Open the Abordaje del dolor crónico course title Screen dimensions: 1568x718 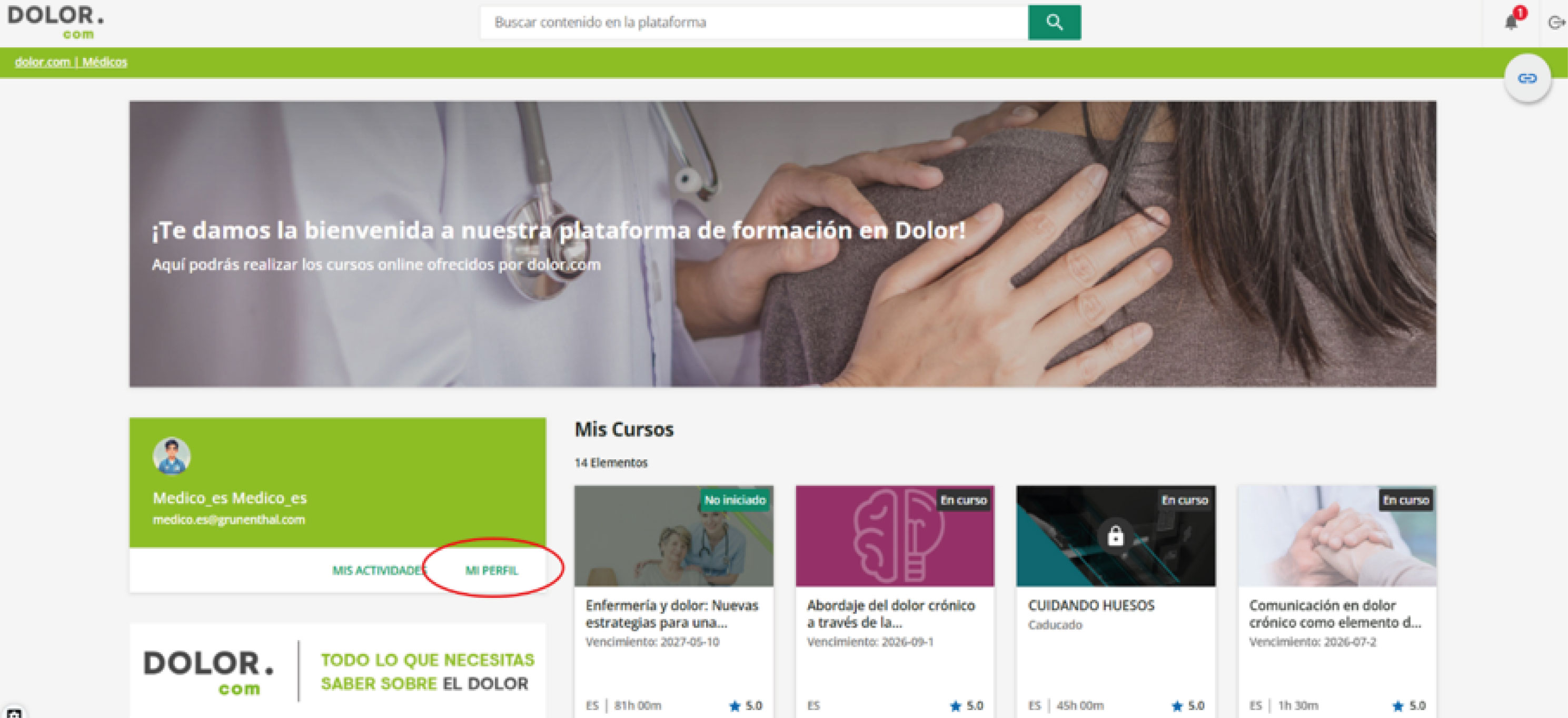click(x=891, y=614)
